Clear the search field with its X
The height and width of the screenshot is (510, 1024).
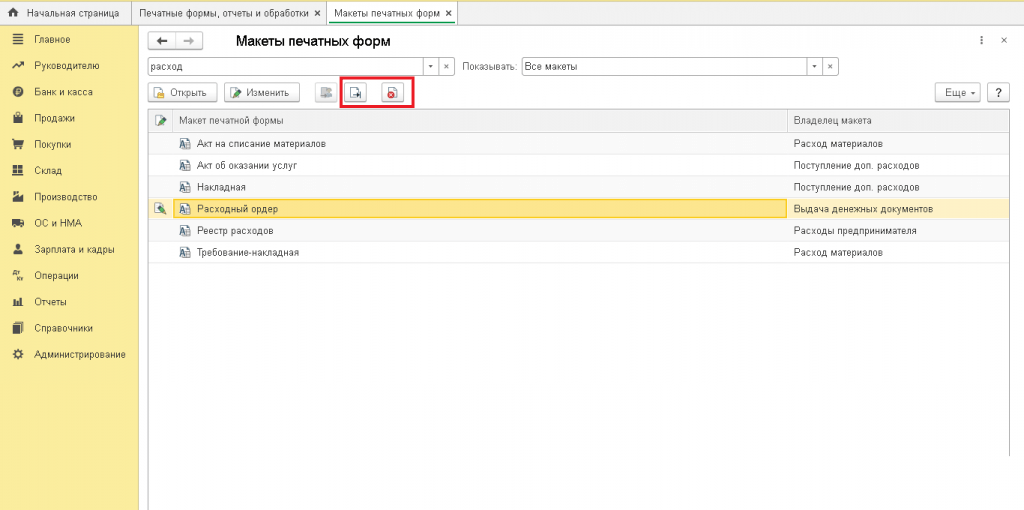(x=447, y=66)
